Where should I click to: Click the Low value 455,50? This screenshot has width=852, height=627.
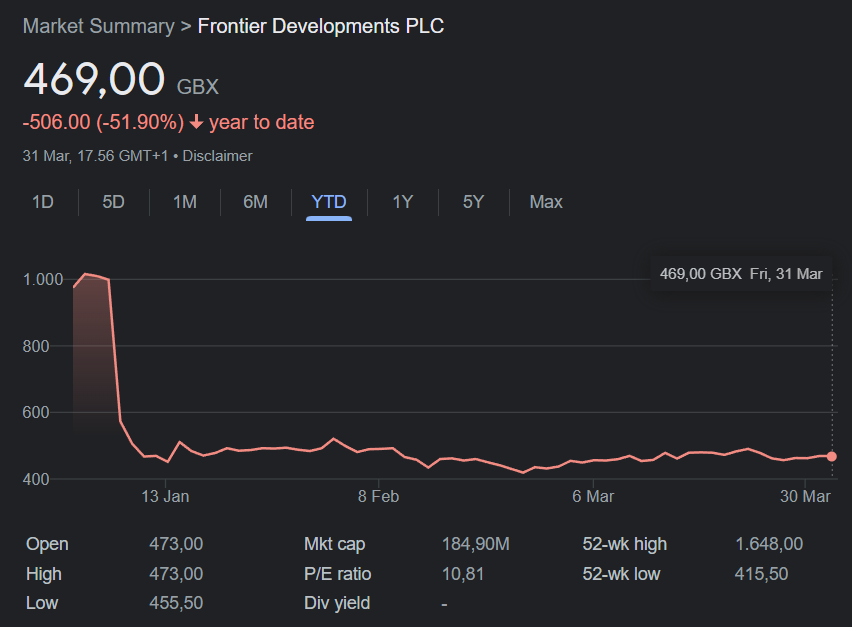[176, 603]
